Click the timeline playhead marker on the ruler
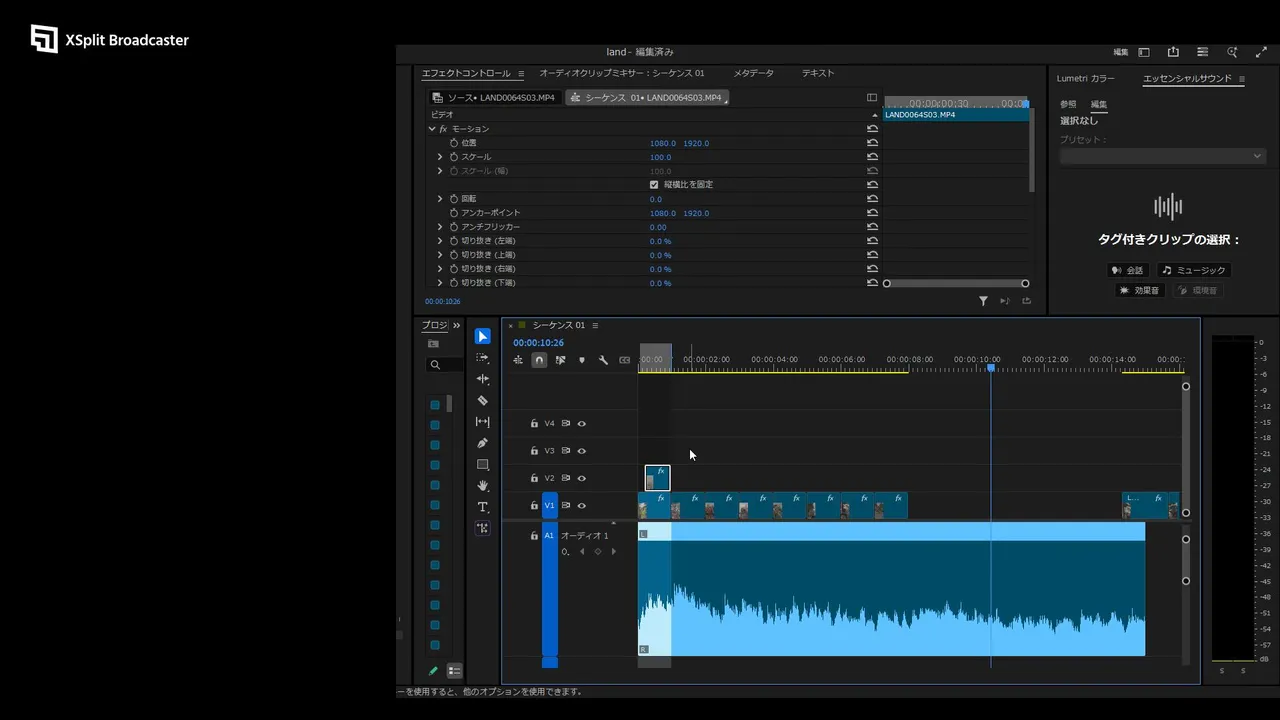 (x=991, y=368)
